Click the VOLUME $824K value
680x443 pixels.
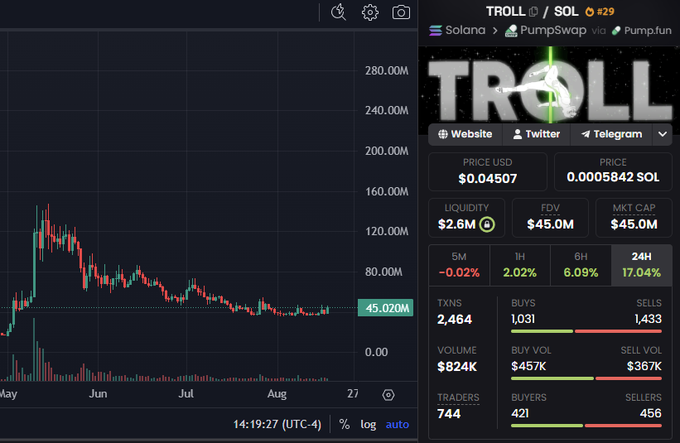click(x=457, y=367)
